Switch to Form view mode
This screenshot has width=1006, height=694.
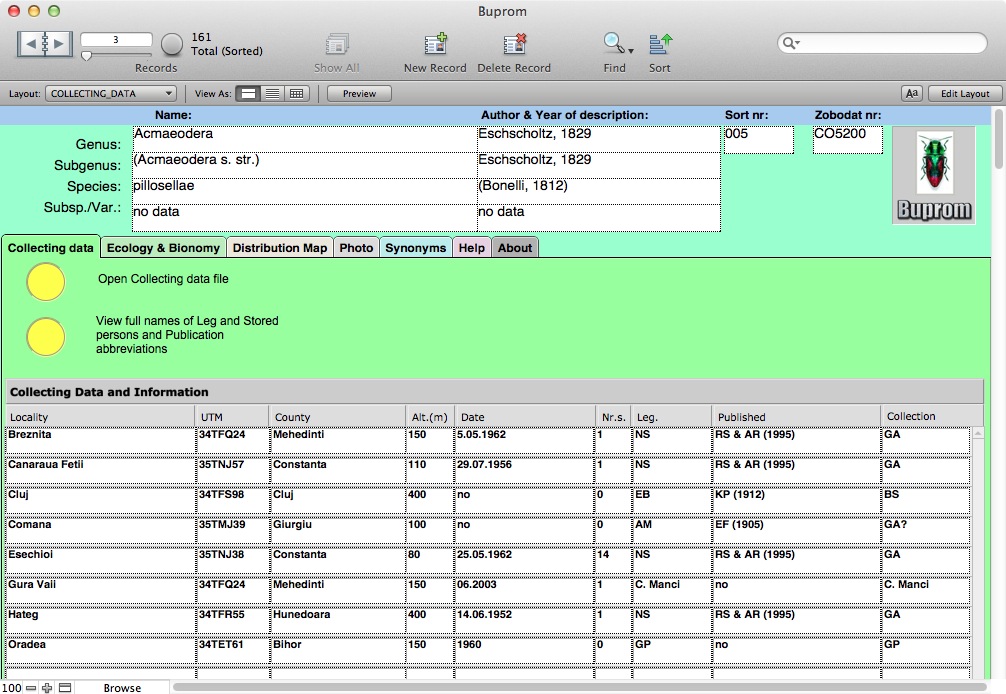(x=249, y=93)
